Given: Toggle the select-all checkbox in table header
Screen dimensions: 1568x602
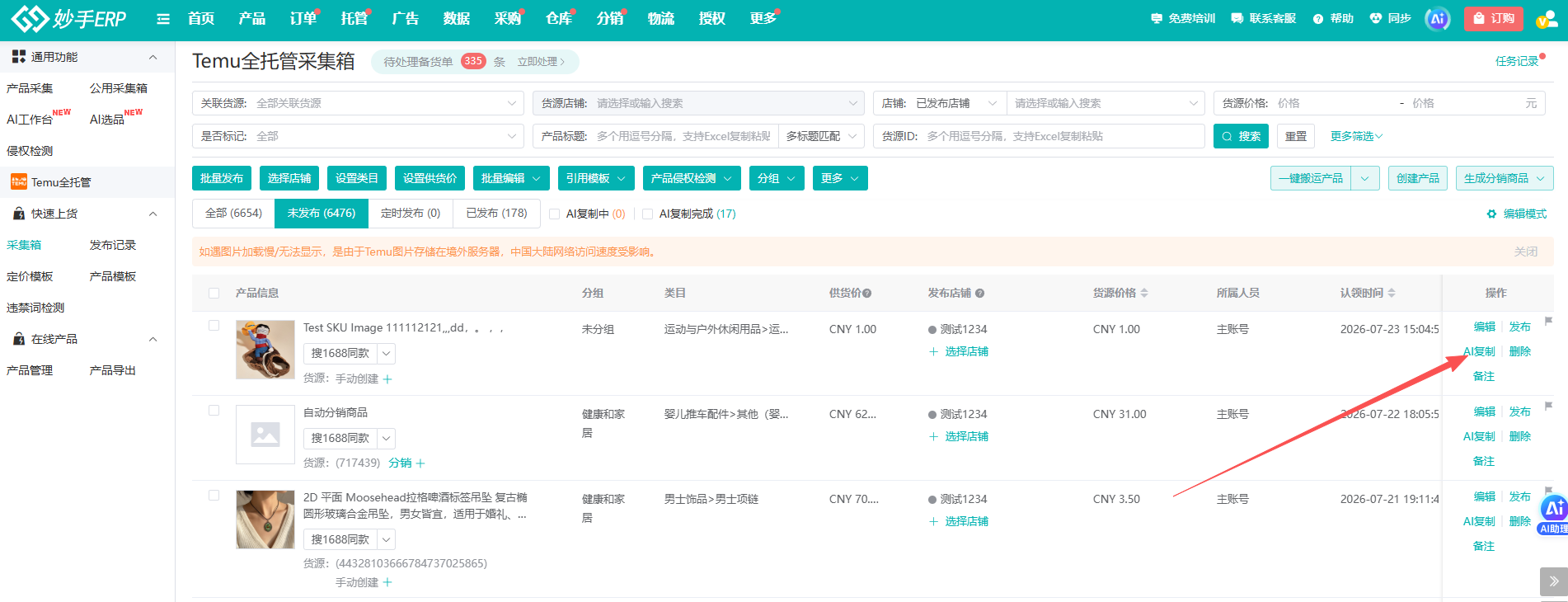Looking at the screenshot, I should click(x=214, y=293).
